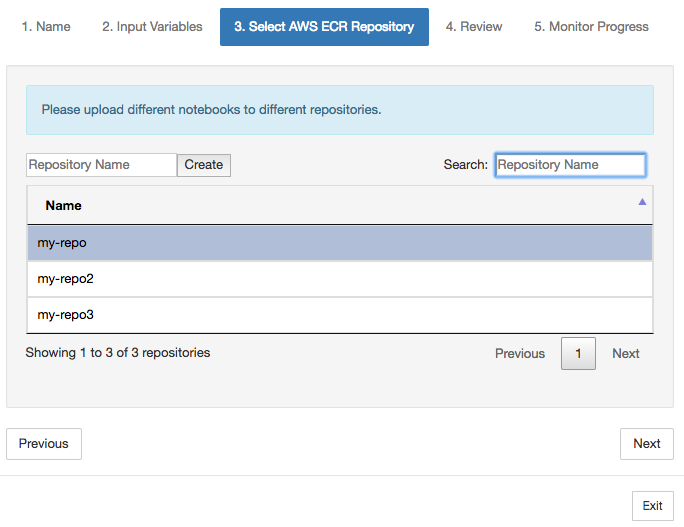
Task: Focus the Search repository name box
Action: click(570, 165)
